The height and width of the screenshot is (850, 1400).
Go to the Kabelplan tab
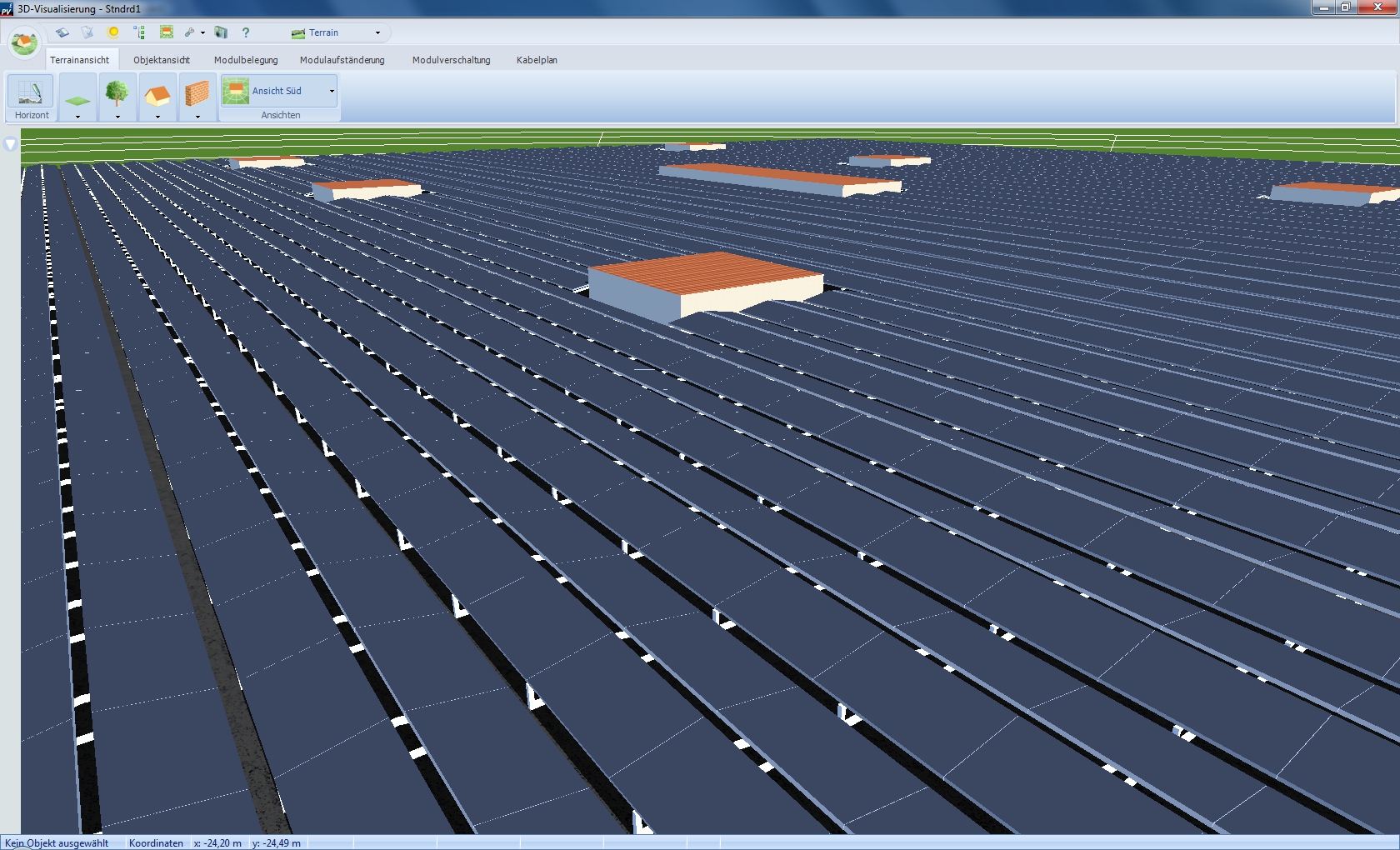[x=537, y=60]
